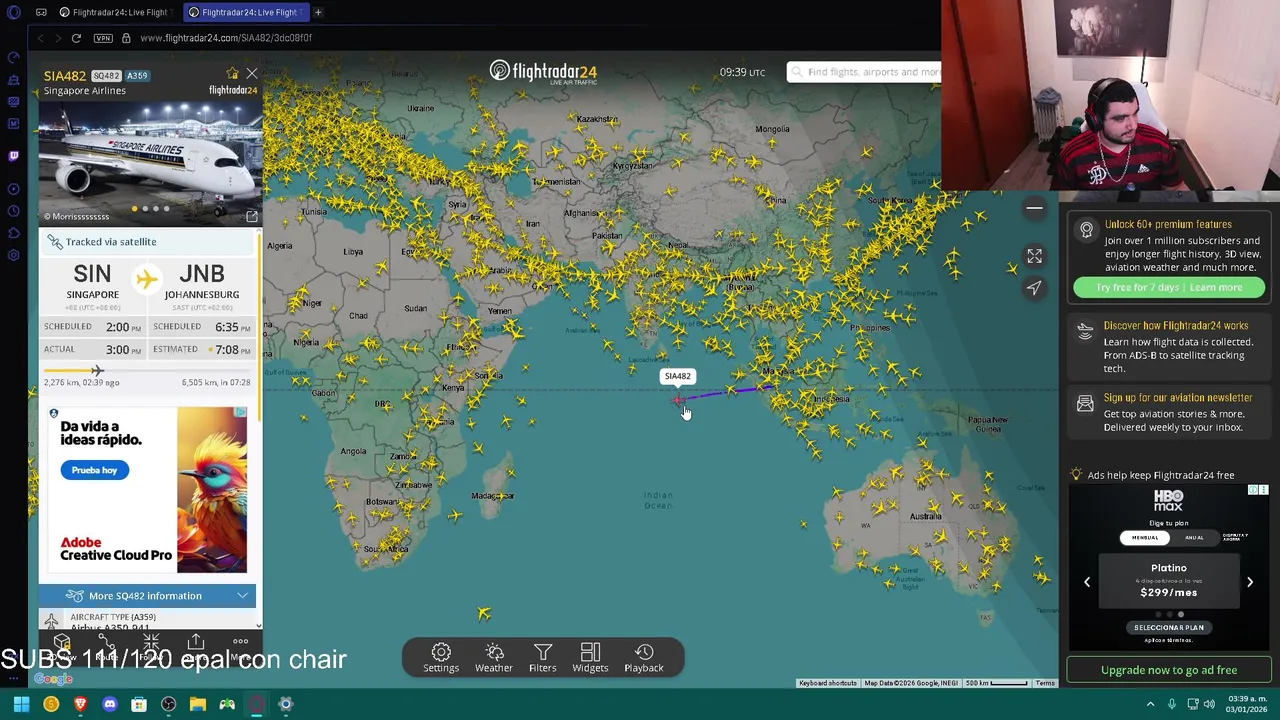
Task: Open Microsoft Store from taskbar
Action: click(139, 705)
